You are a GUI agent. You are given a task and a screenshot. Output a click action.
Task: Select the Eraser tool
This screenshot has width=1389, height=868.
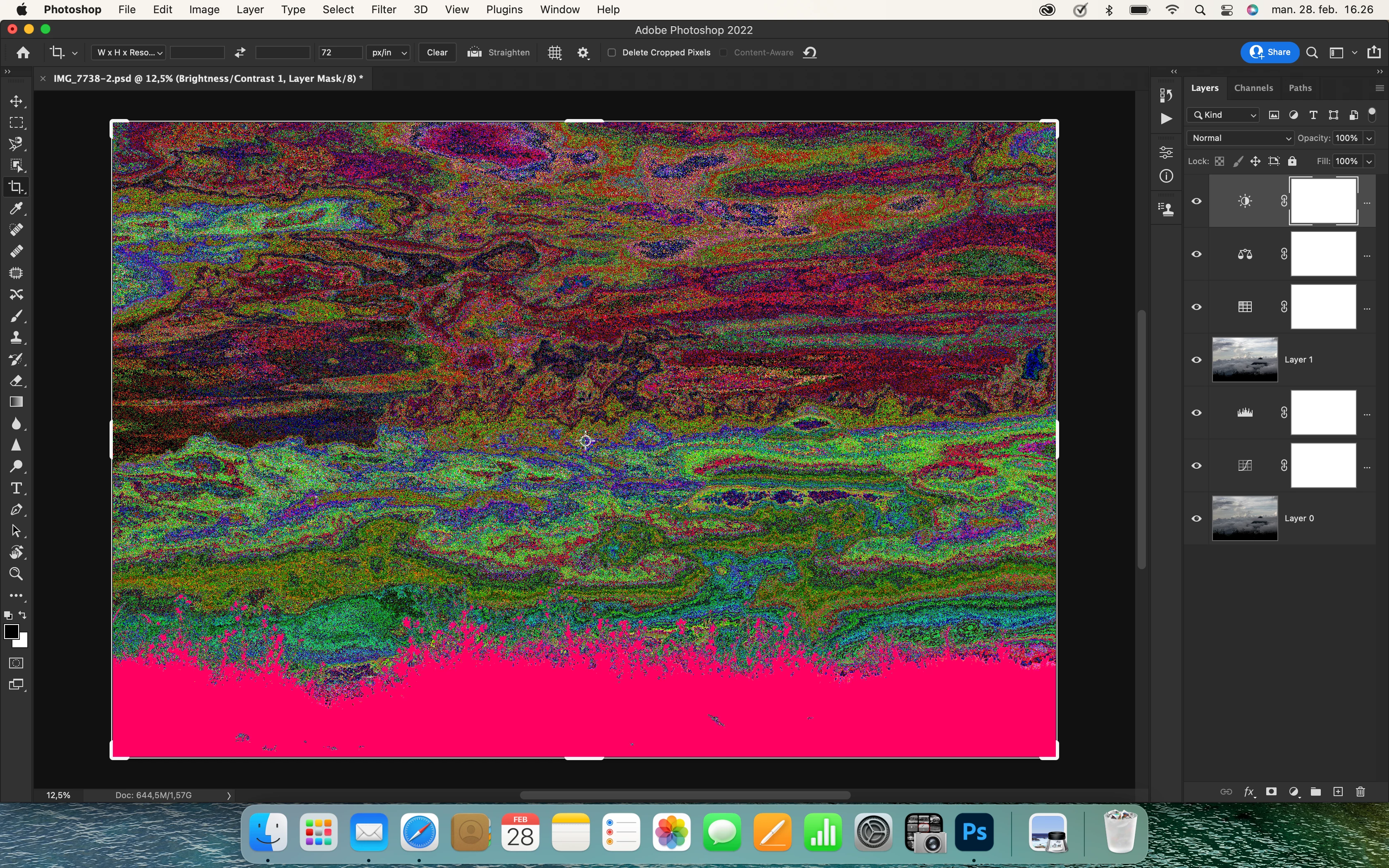(x=16, y=381)
